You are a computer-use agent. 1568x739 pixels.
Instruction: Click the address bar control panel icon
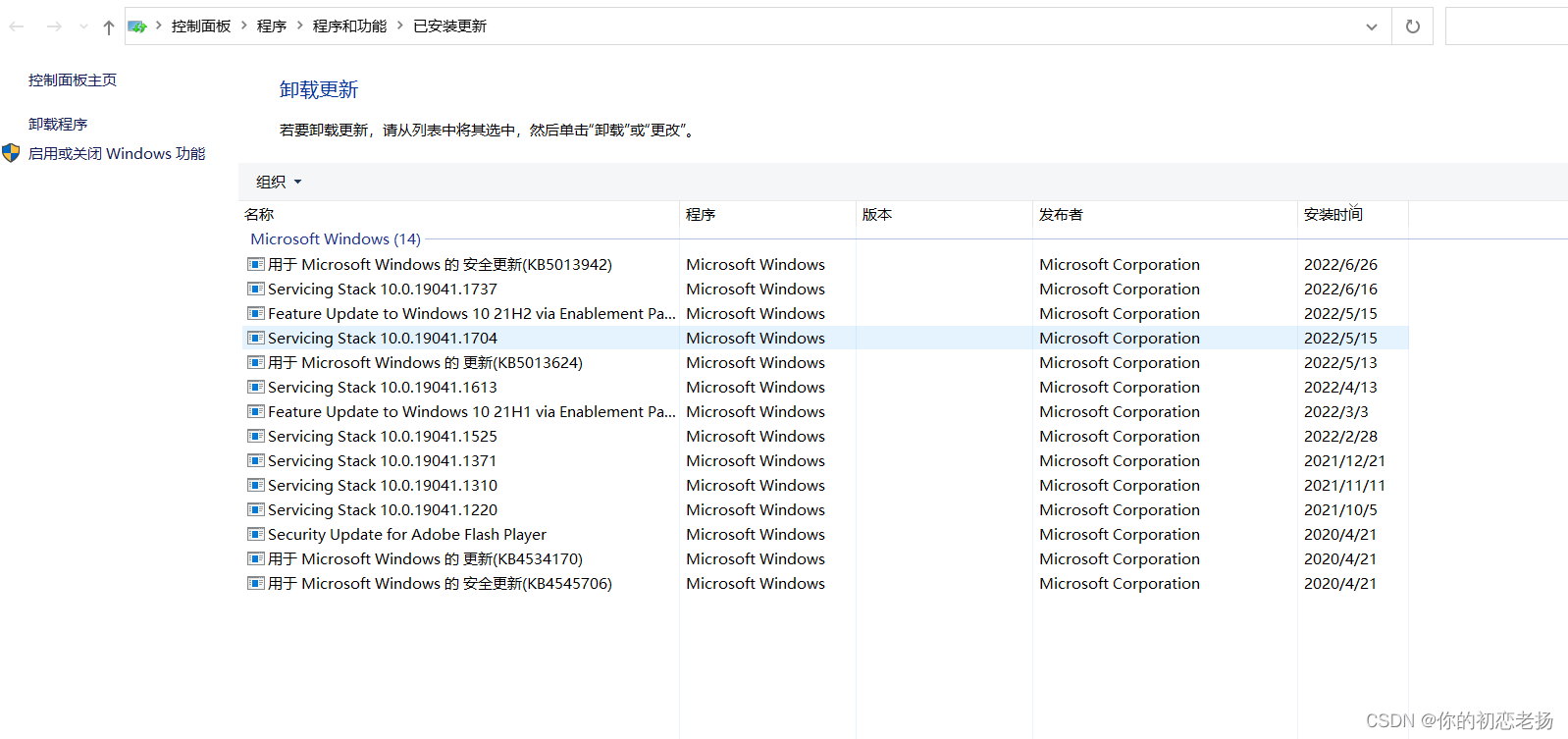coord(137,26)
